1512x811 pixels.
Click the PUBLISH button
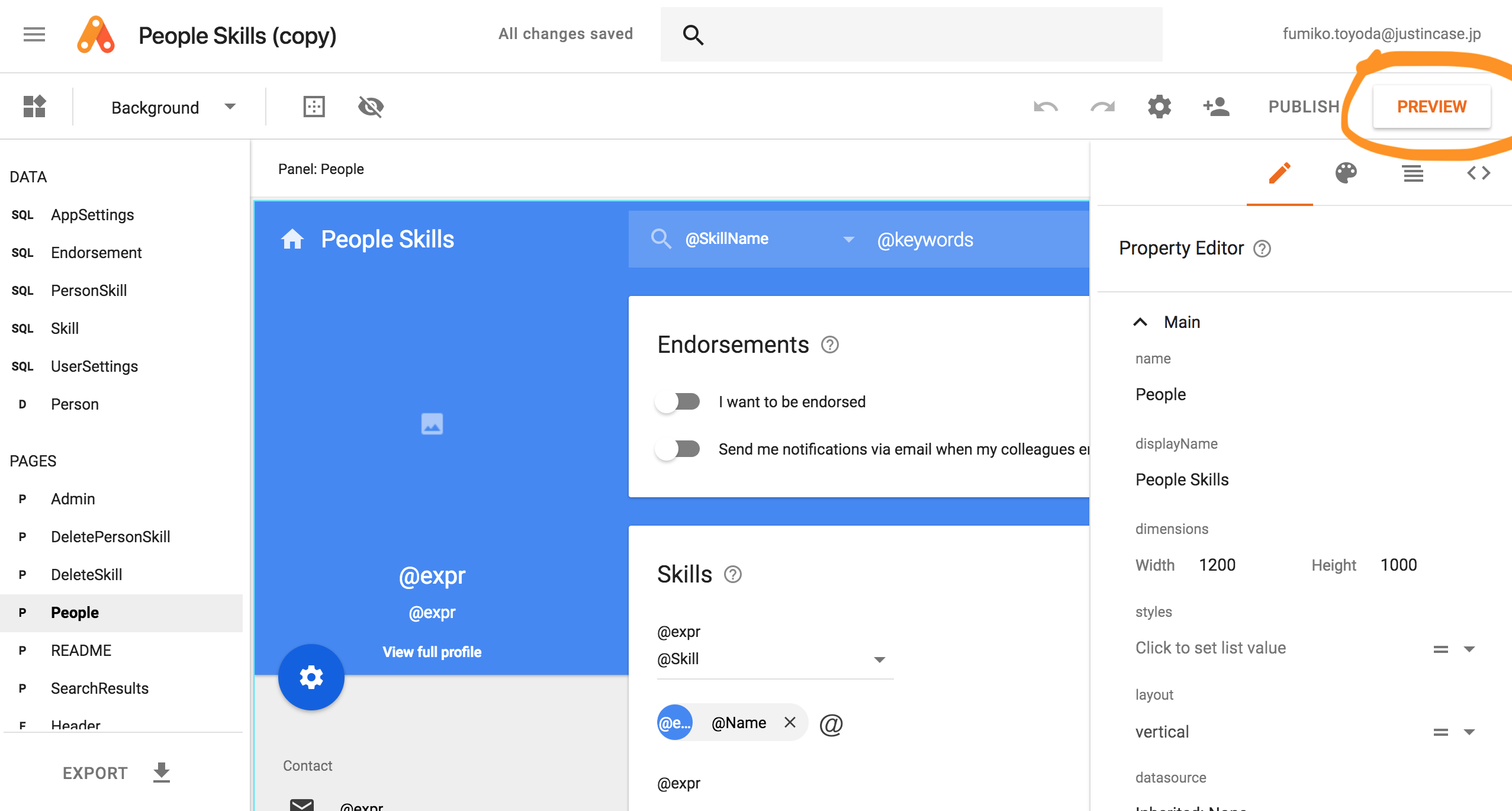coord(1304,107)
